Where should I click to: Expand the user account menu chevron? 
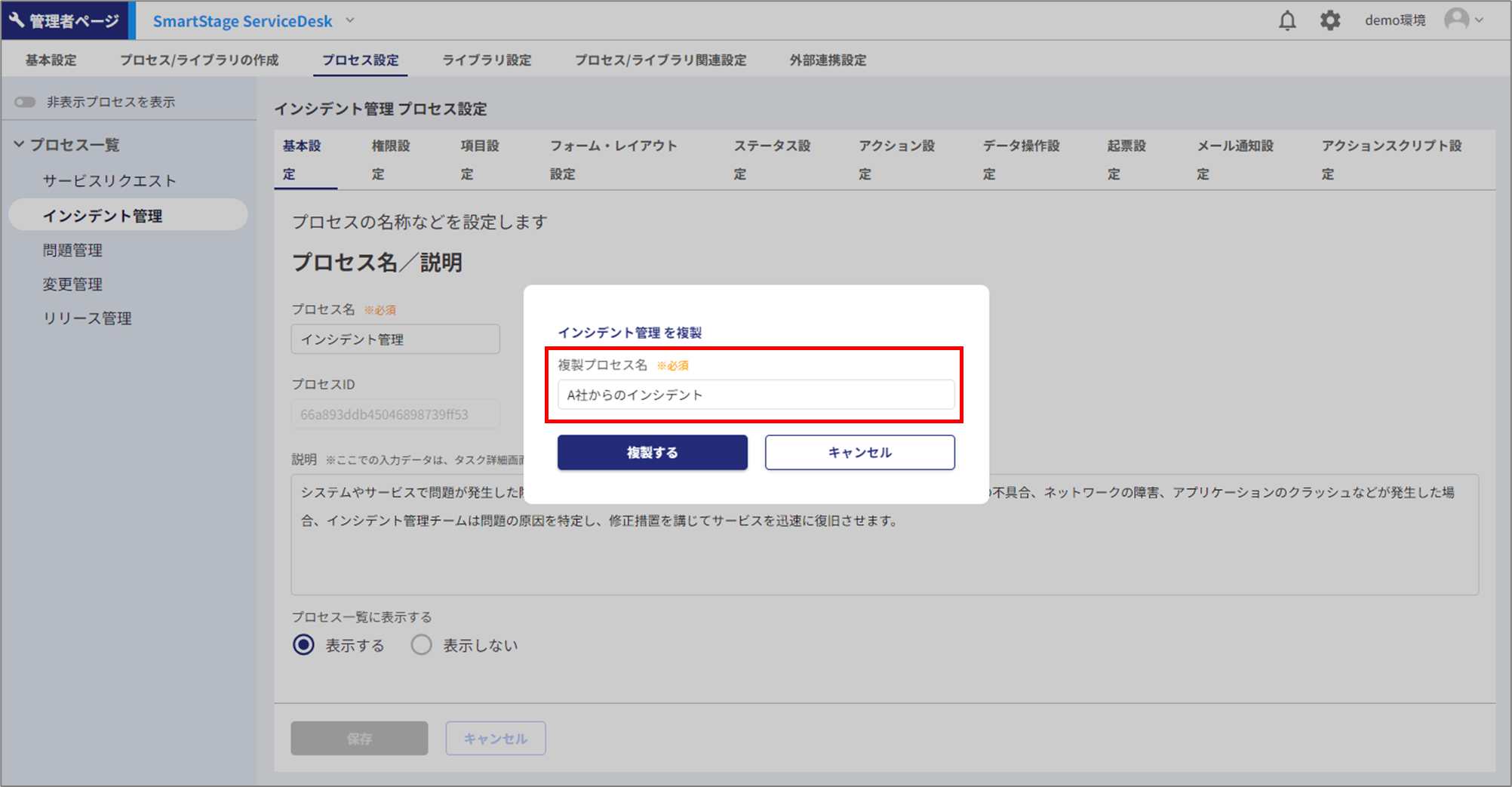pyautogui.click(x=1480, y=20)
